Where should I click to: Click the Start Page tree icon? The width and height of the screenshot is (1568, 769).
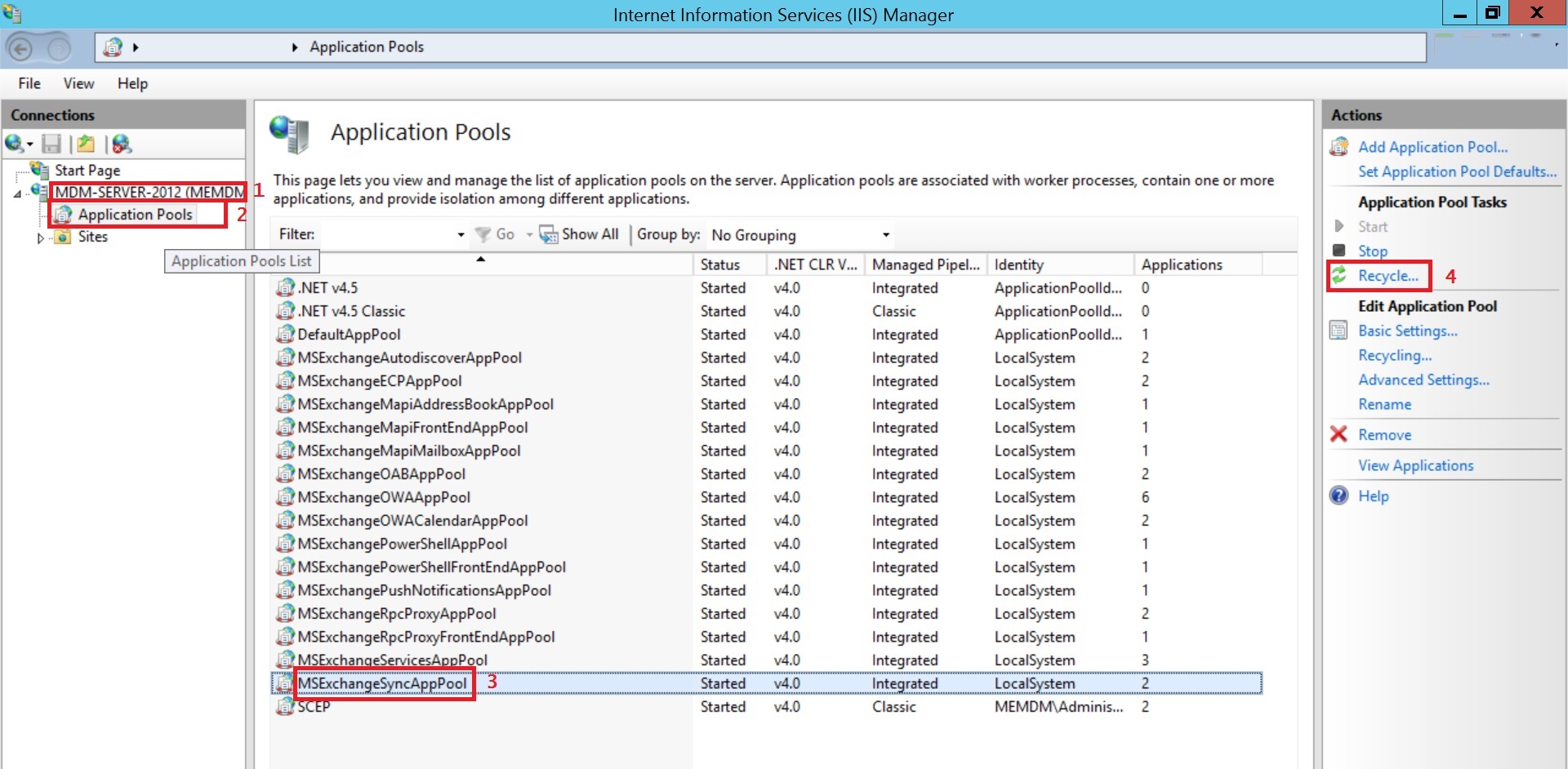pos(40,170)
